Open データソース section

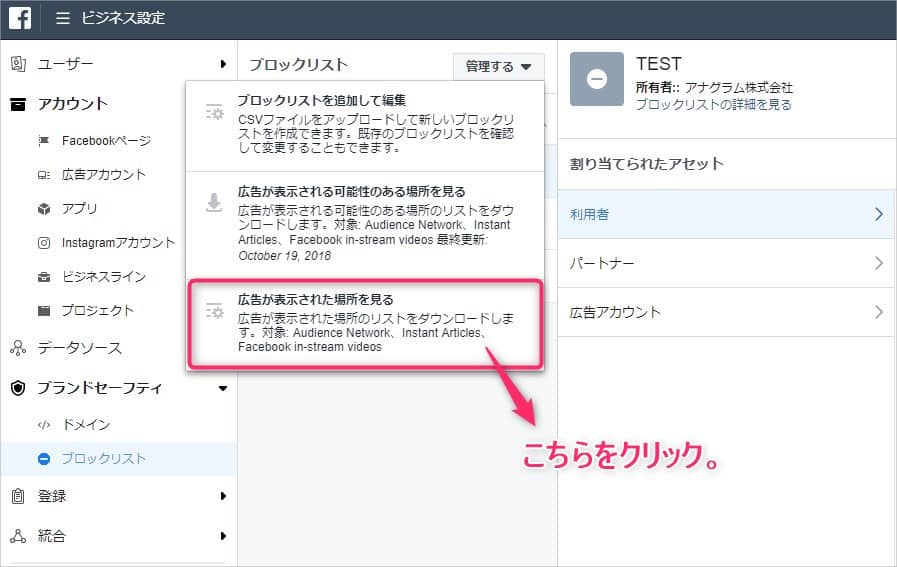(79, 348)
